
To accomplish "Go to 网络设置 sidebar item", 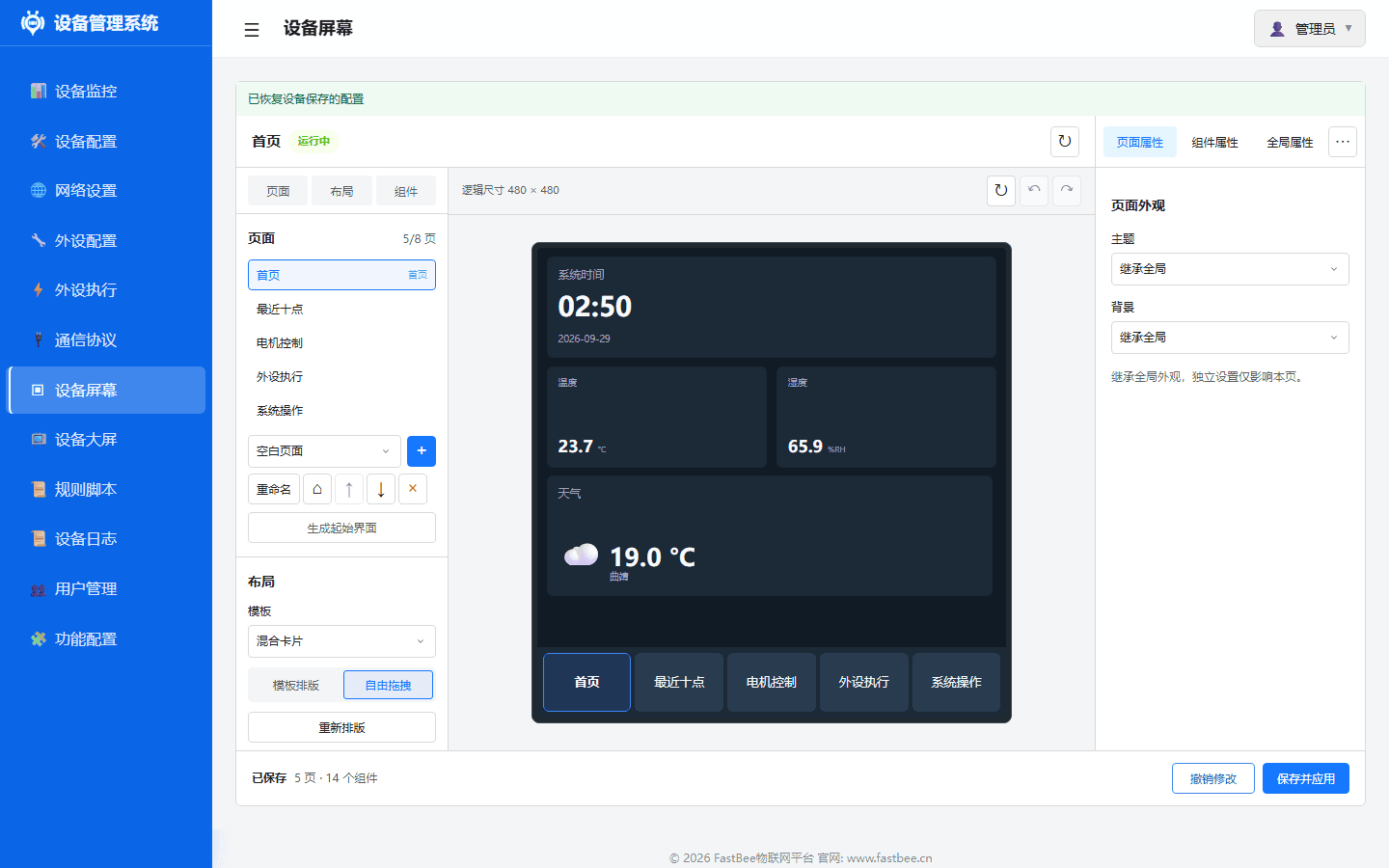I will [x=106, y=190].
